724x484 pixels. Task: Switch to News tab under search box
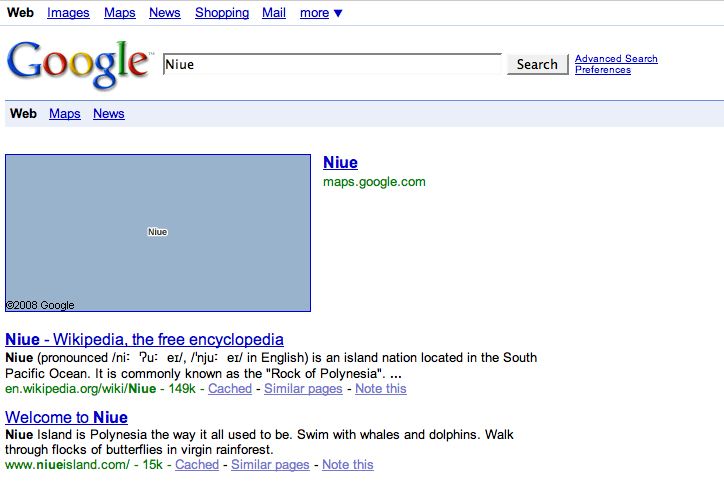[108, 114]
